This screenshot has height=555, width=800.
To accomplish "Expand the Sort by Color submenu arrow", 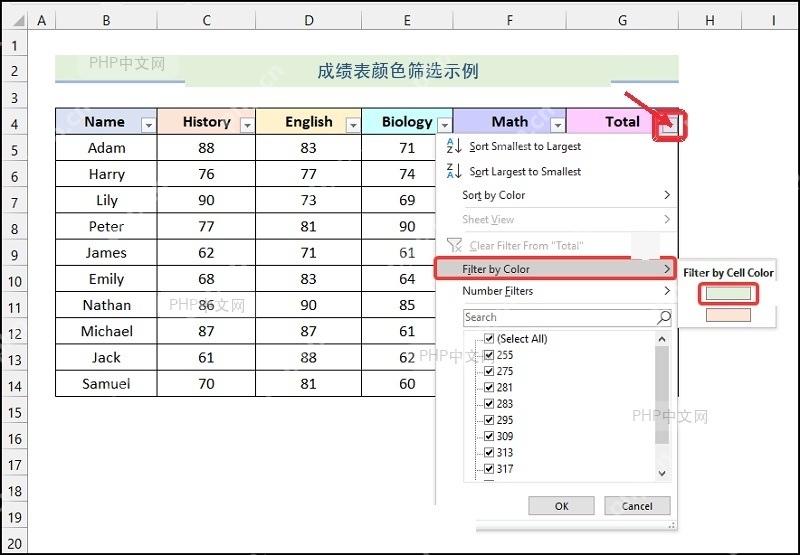I will click(667, 195).
